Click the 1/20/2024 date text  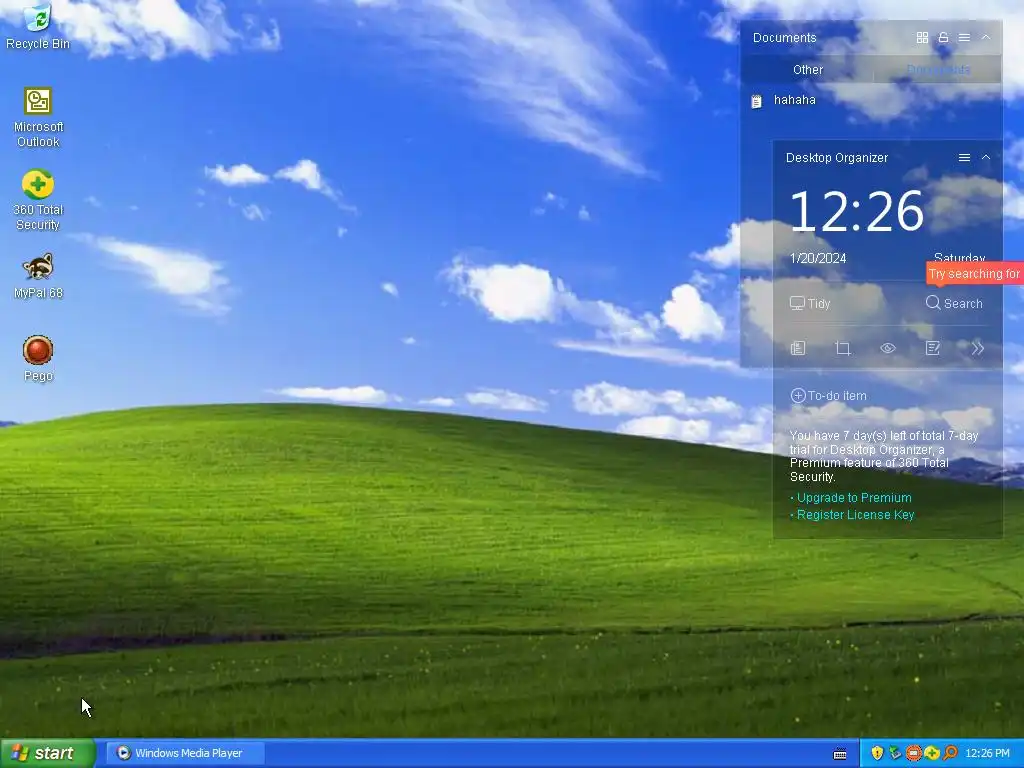coord(818,259)
